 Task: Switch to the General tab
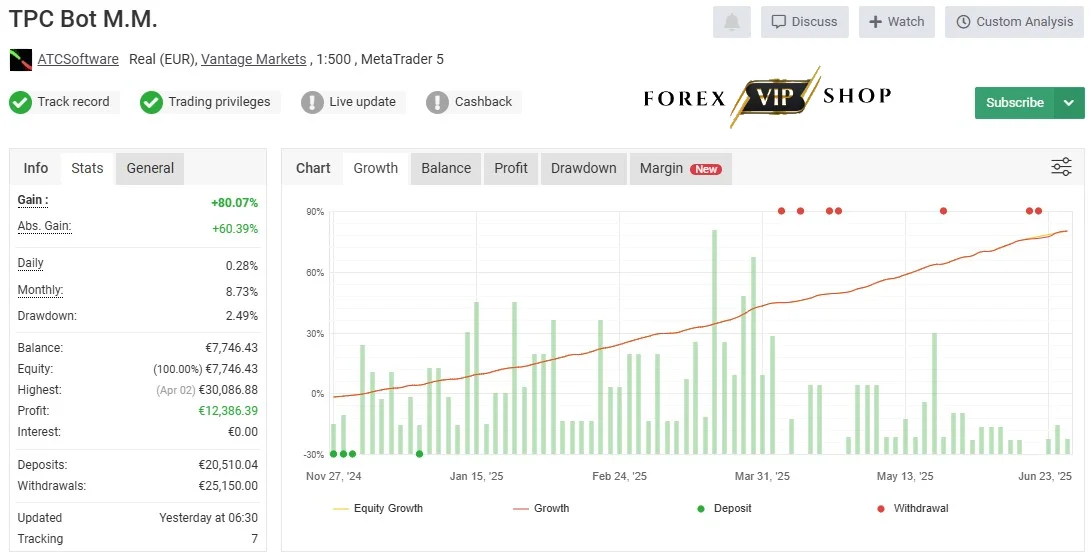click(x=150, y=168)
